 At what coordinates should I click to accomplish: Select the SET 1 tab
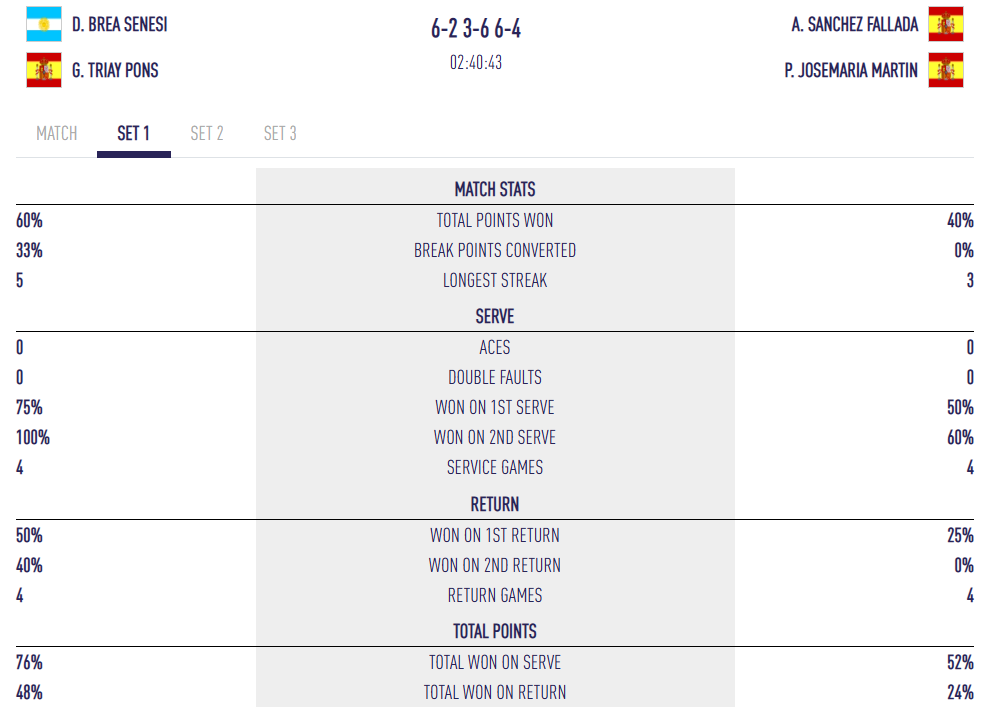[133, 133]
